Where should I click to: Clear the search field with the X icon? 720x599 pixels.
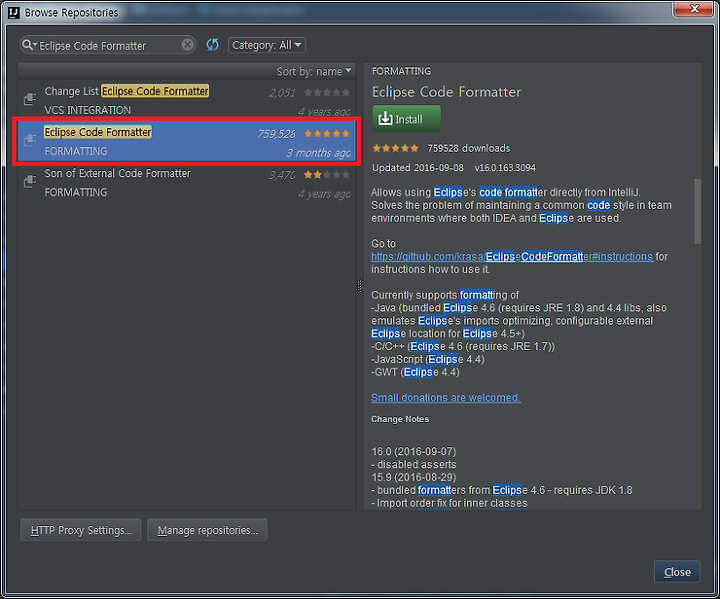pyautogui.click(x=187, y=45)
